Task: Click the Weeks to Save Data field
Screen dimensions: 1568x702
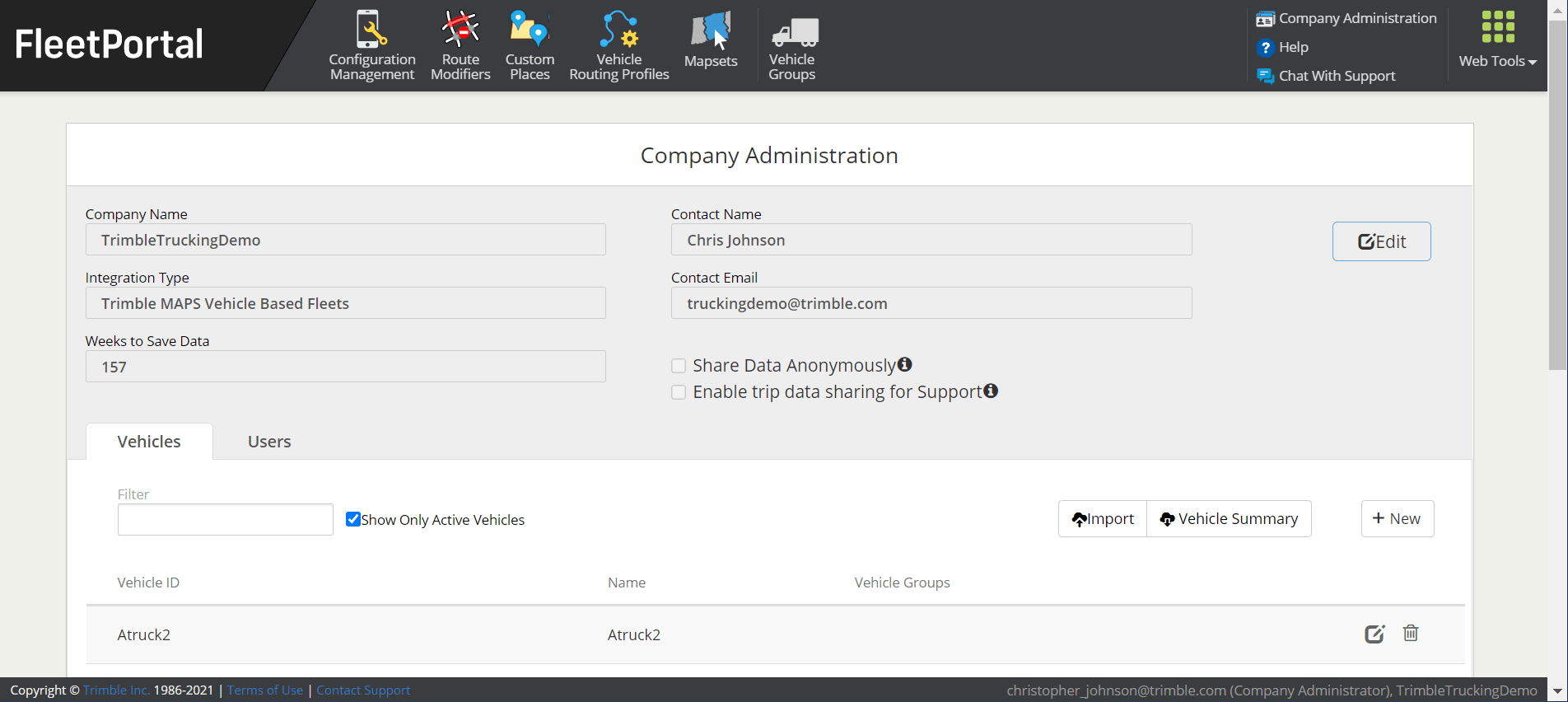Action: (x=346, y=367)
